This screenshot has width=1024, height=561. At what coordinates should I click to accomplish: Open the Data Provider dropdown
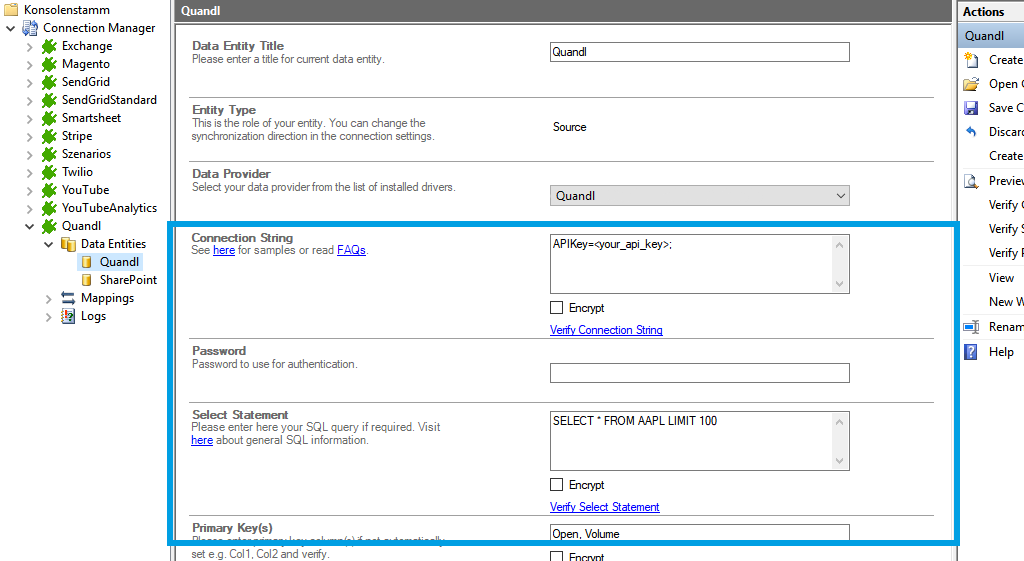839,196
